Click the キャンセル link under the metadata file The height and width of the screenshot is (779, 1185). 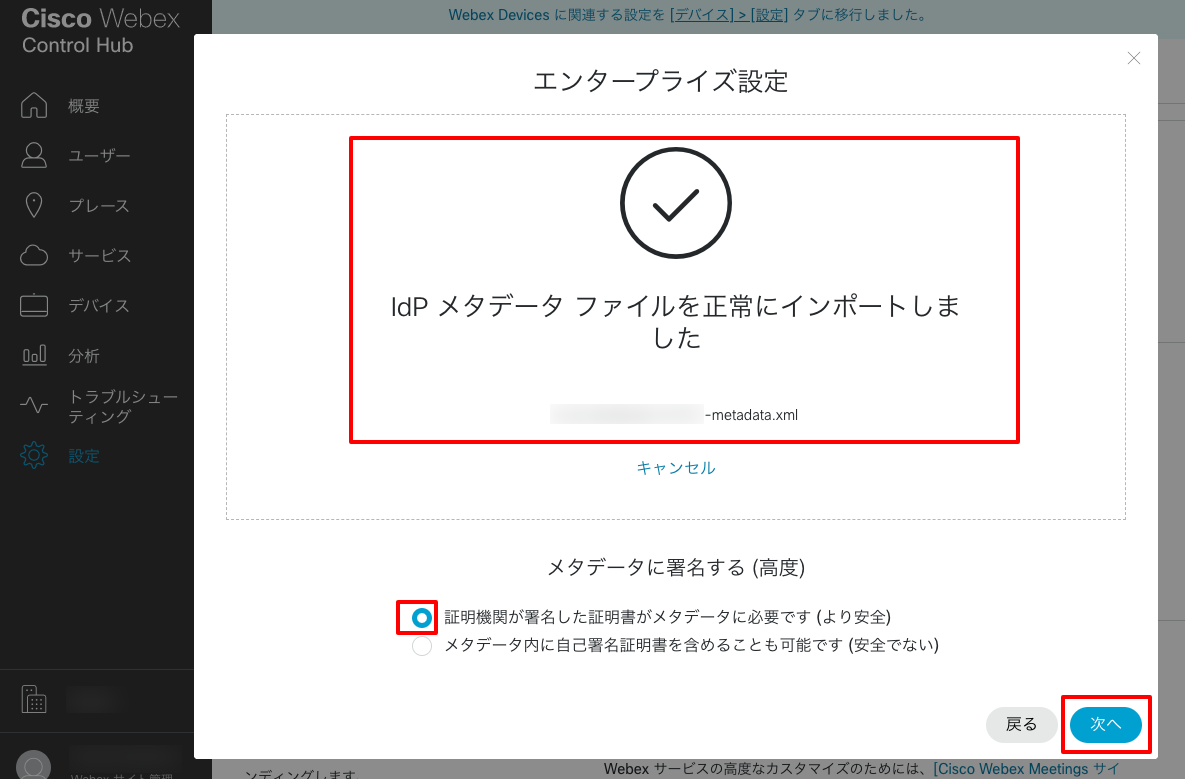pos(676,468)
